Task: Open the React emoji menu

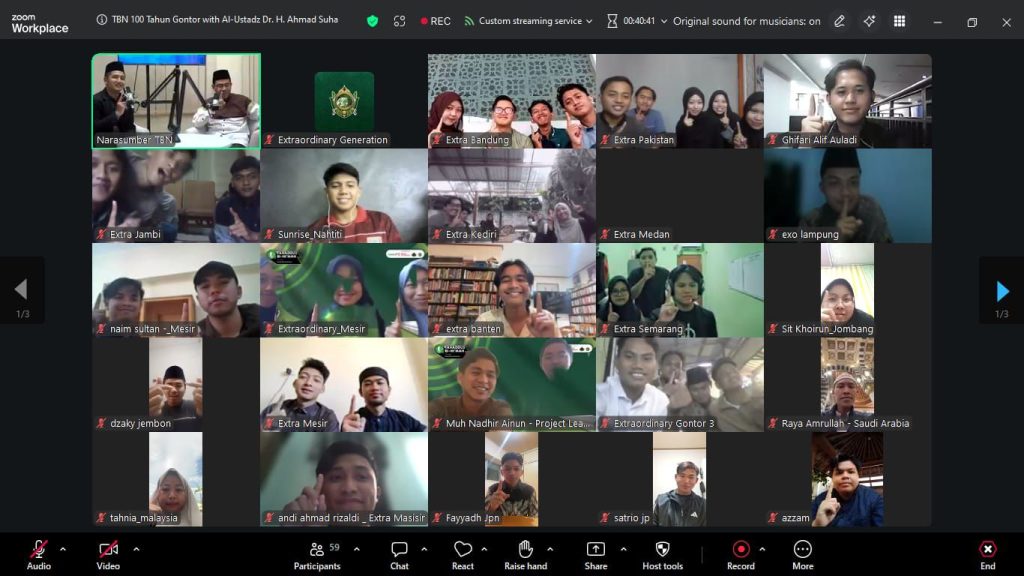Action: click(462, 553)
